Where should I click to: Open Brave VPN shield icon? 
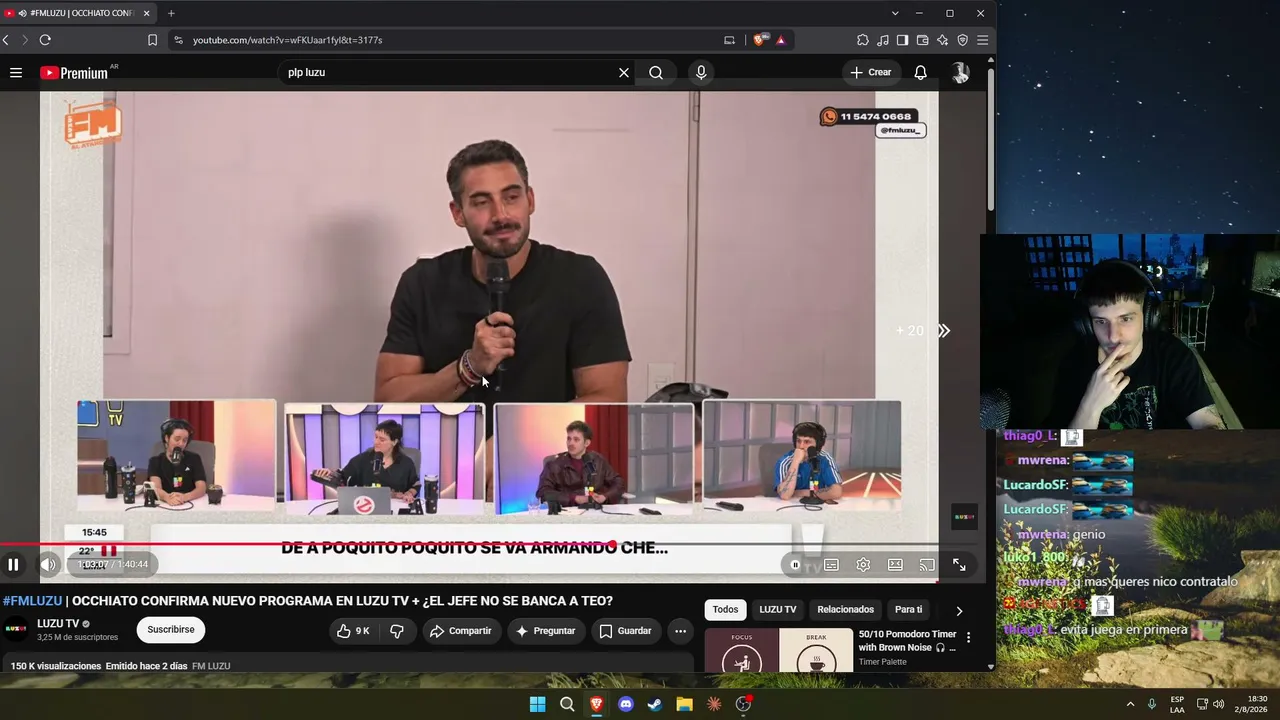[963, 40]
